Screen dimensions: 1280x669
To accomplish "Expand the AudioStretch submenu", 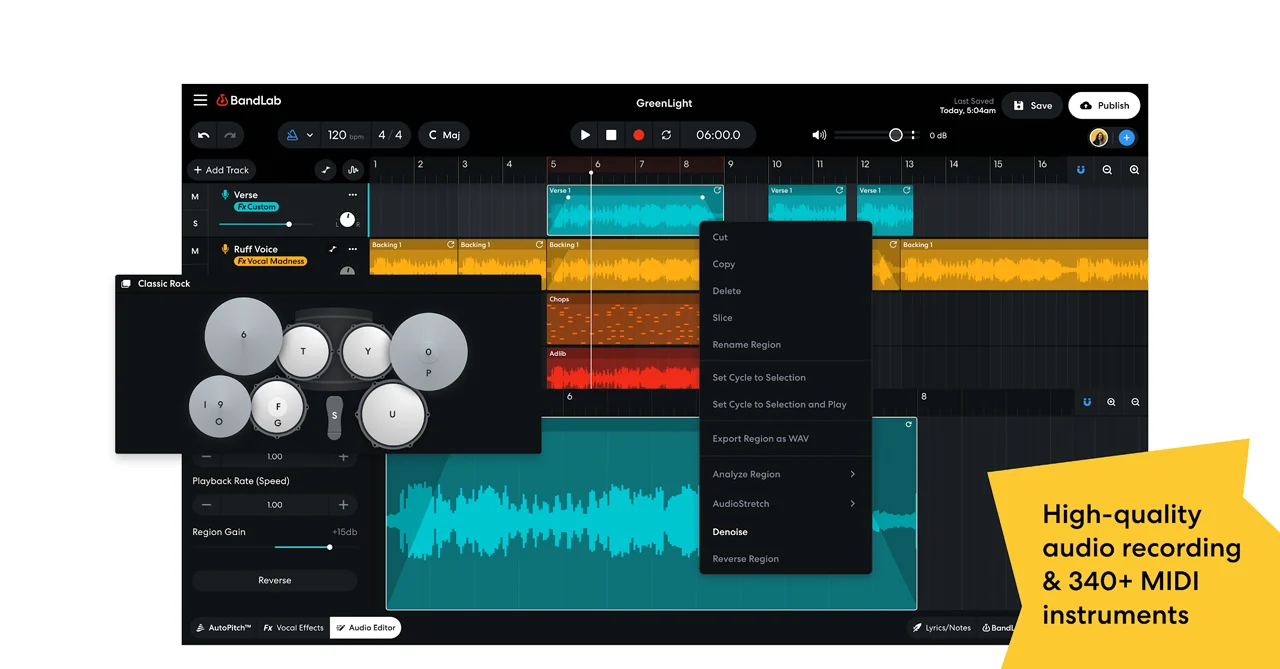I will pyautogui.click(x=785, y=504).
